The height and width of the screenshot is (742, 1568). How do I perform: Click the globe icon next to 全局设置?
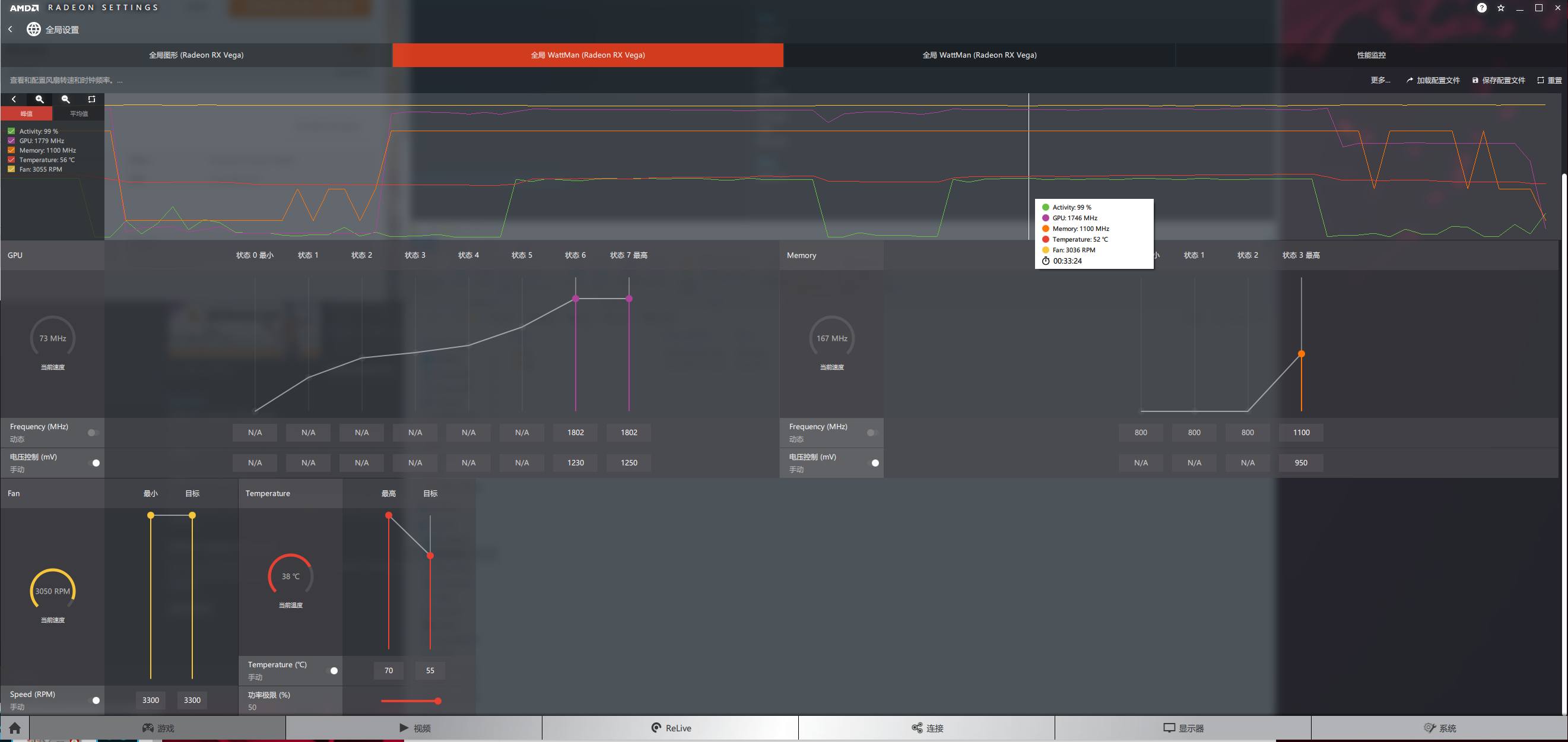click(x=33, y=29)
